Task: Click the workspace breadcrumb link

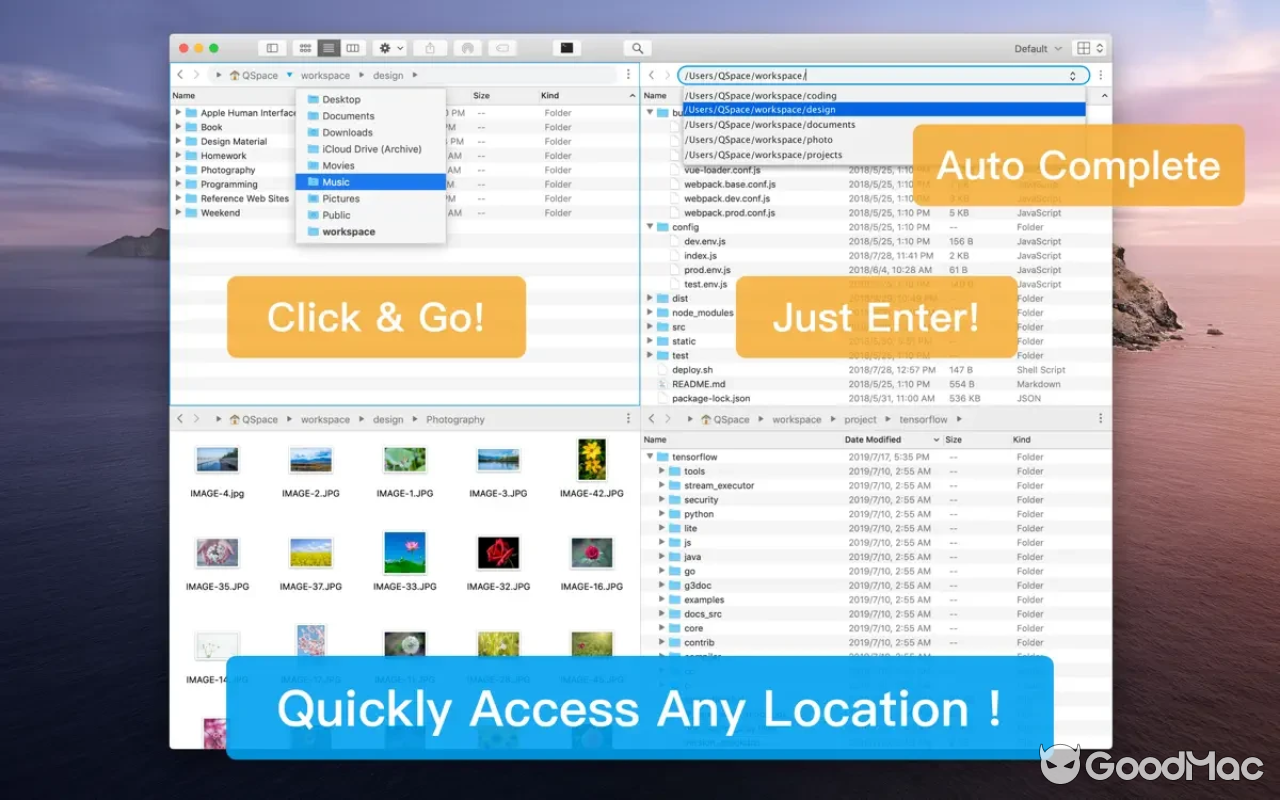Action: 325,75
